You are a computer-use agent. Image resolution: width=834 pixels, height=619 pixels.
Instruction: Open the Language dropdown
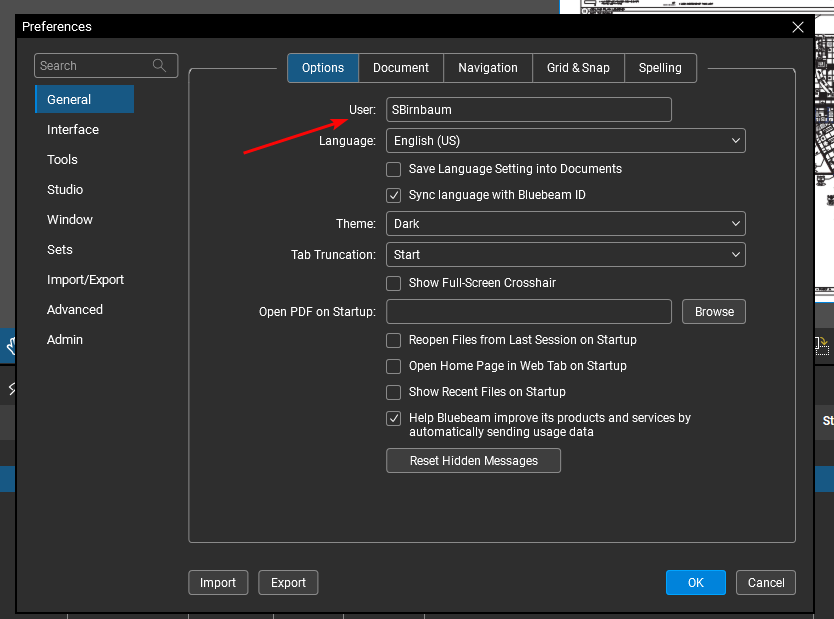[566, 141]
